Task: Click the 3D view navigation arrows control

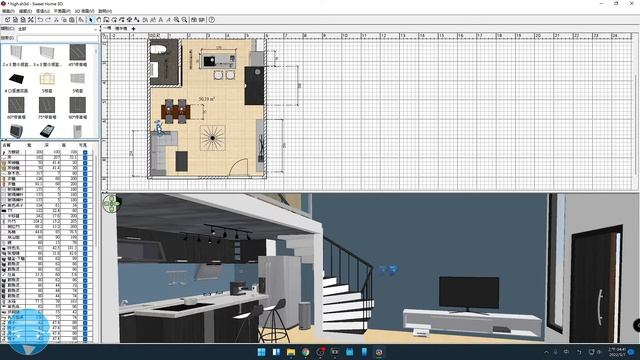Action: pyautogui.click(x=111, y=203)
